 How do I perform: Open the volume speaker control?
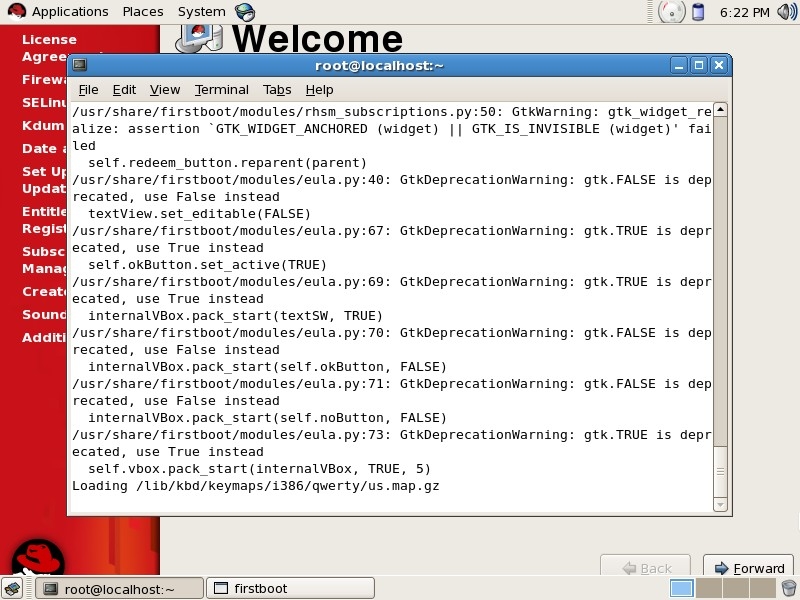(787, 12)
